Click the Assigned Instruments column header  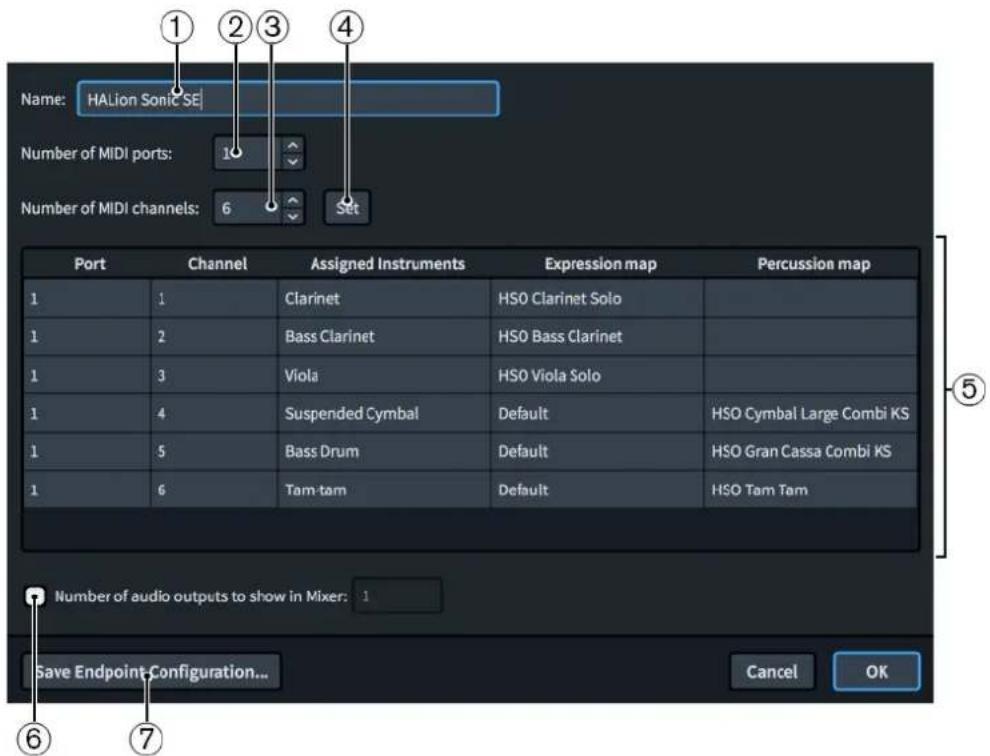(387, 263)
